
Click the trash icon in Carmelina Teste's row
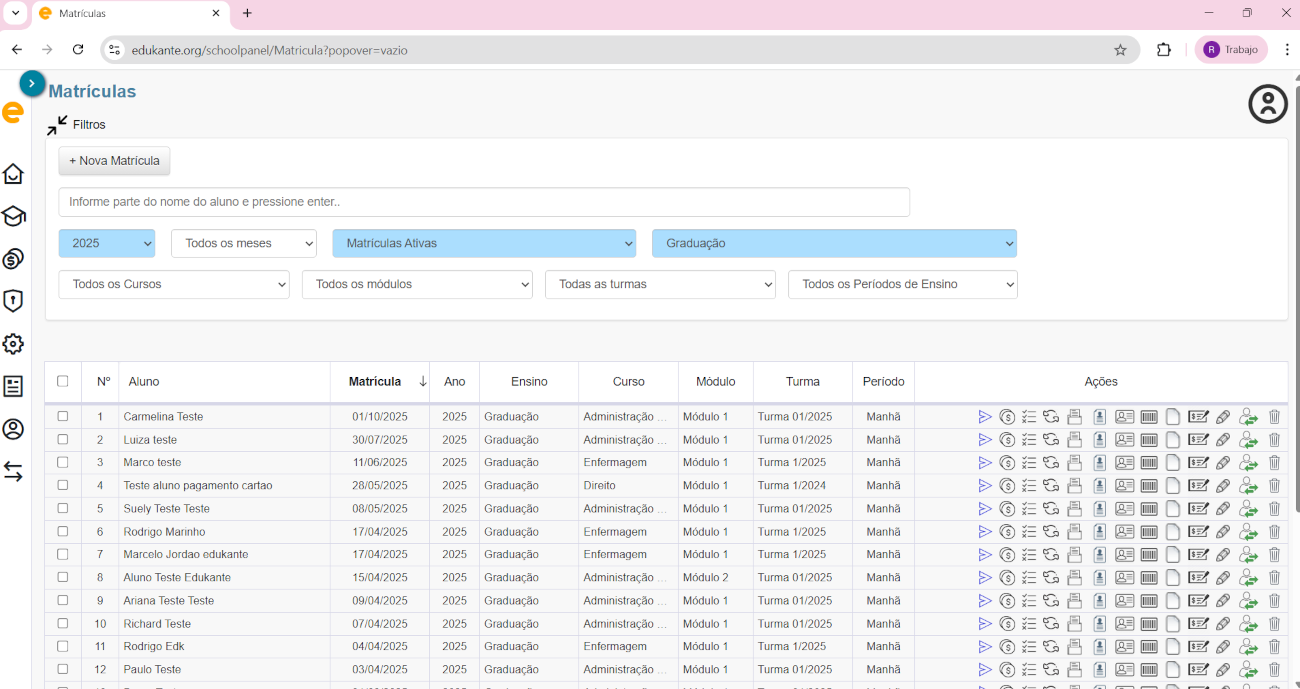tap(1274, 417)
